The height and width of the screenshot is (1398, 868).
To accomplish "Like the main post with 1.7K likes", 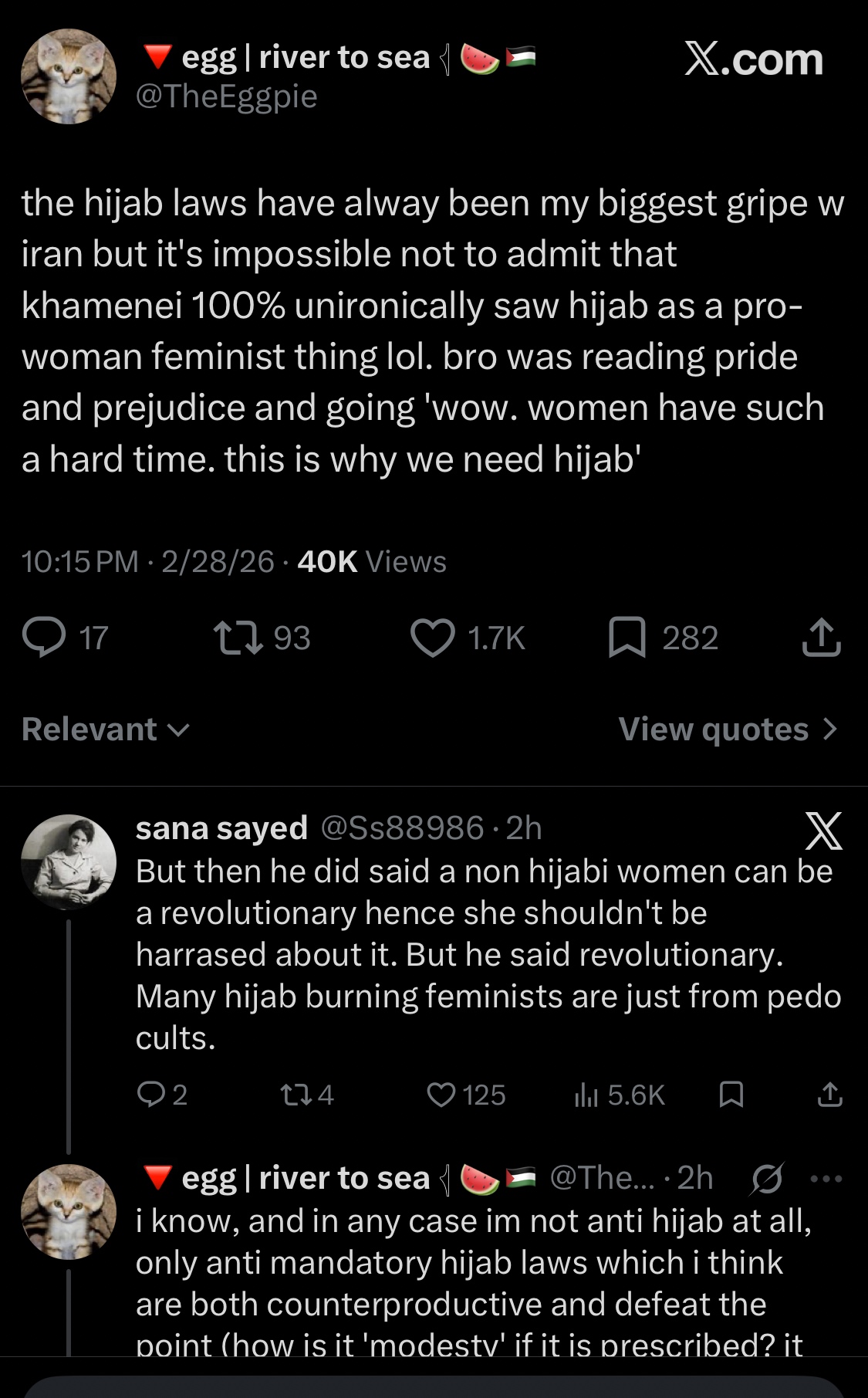I will point(433,638).
